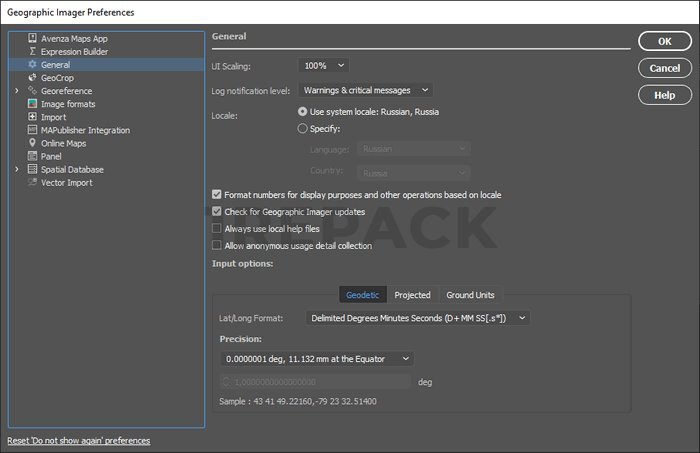Click the Expression Builder sigma icon
Image resolution: width=700 pixels, height=453 pixels.
click(x=33, y=51)
